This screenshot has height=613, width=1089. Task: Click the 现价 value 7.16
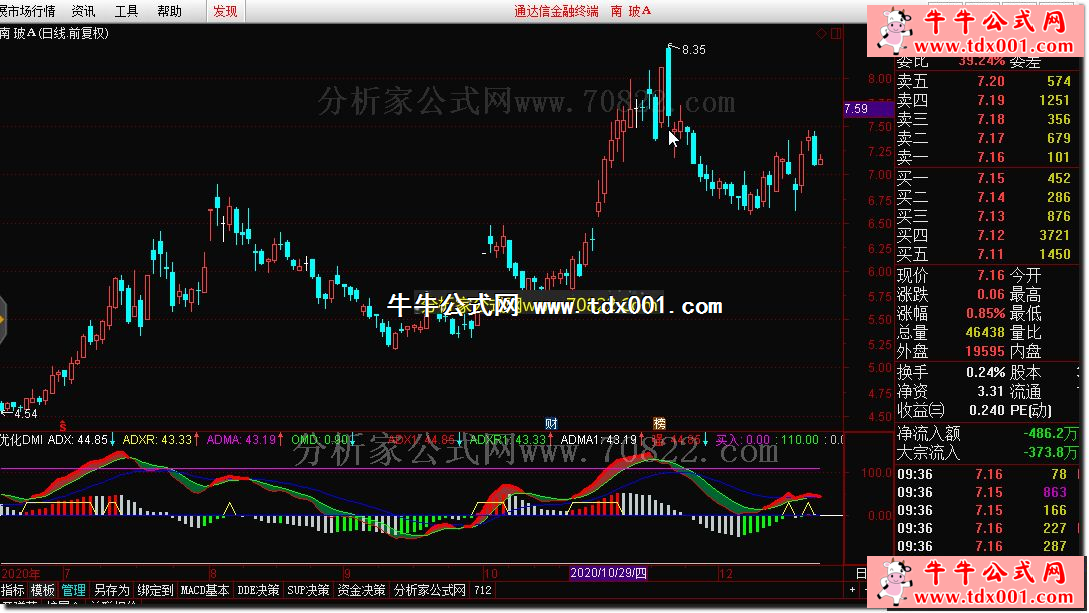click(990, 276)
